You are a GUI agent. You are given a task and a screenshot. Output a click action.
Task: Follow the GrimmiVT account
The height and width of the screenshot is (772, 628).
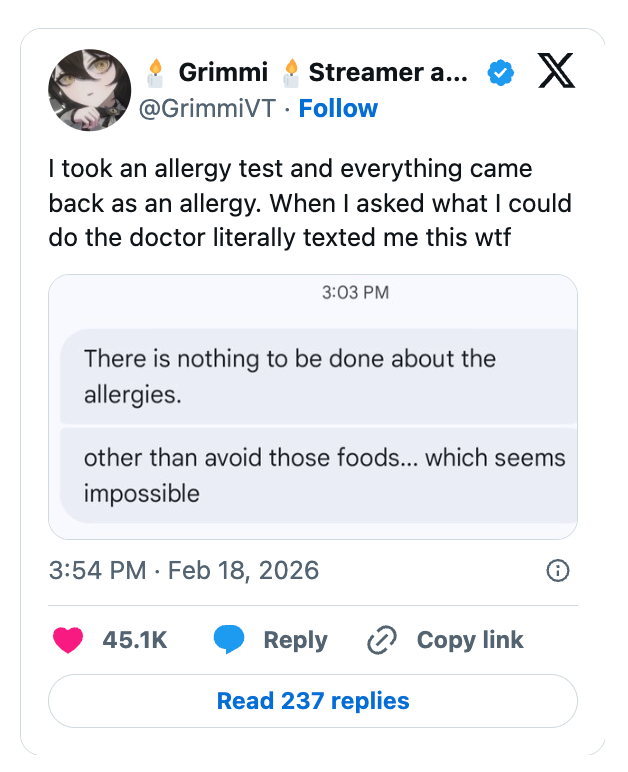pos(338,108)
